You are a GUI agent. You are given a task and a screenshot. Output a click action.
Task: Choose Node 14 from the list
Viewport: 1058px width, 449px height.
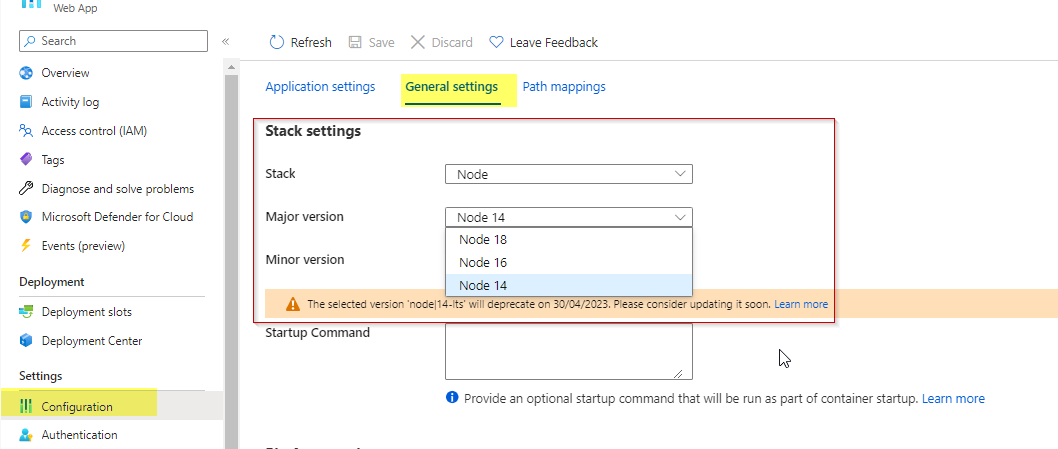(x=569, y=285)
